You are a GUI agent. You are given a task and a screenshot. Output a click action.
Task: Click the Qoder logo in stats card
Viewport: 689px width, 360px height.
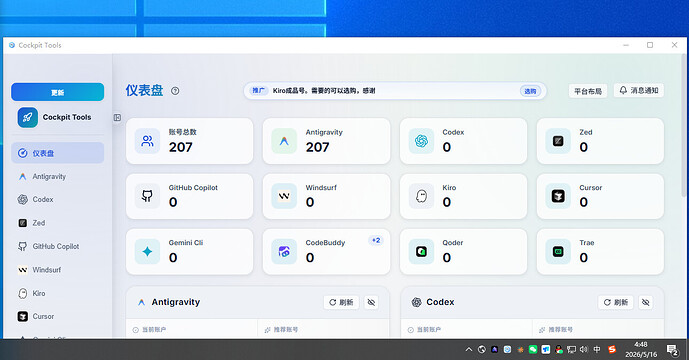[x=421, y=251]
